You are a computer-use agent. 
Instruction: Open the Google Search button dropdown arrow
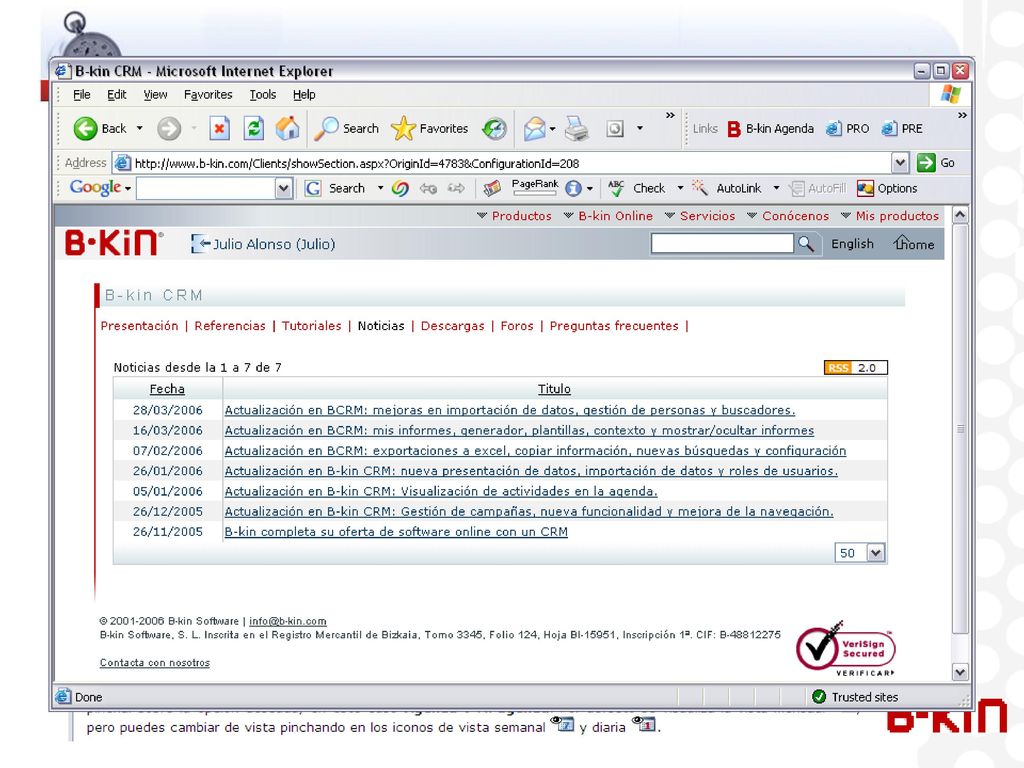[x=380, y=189]
